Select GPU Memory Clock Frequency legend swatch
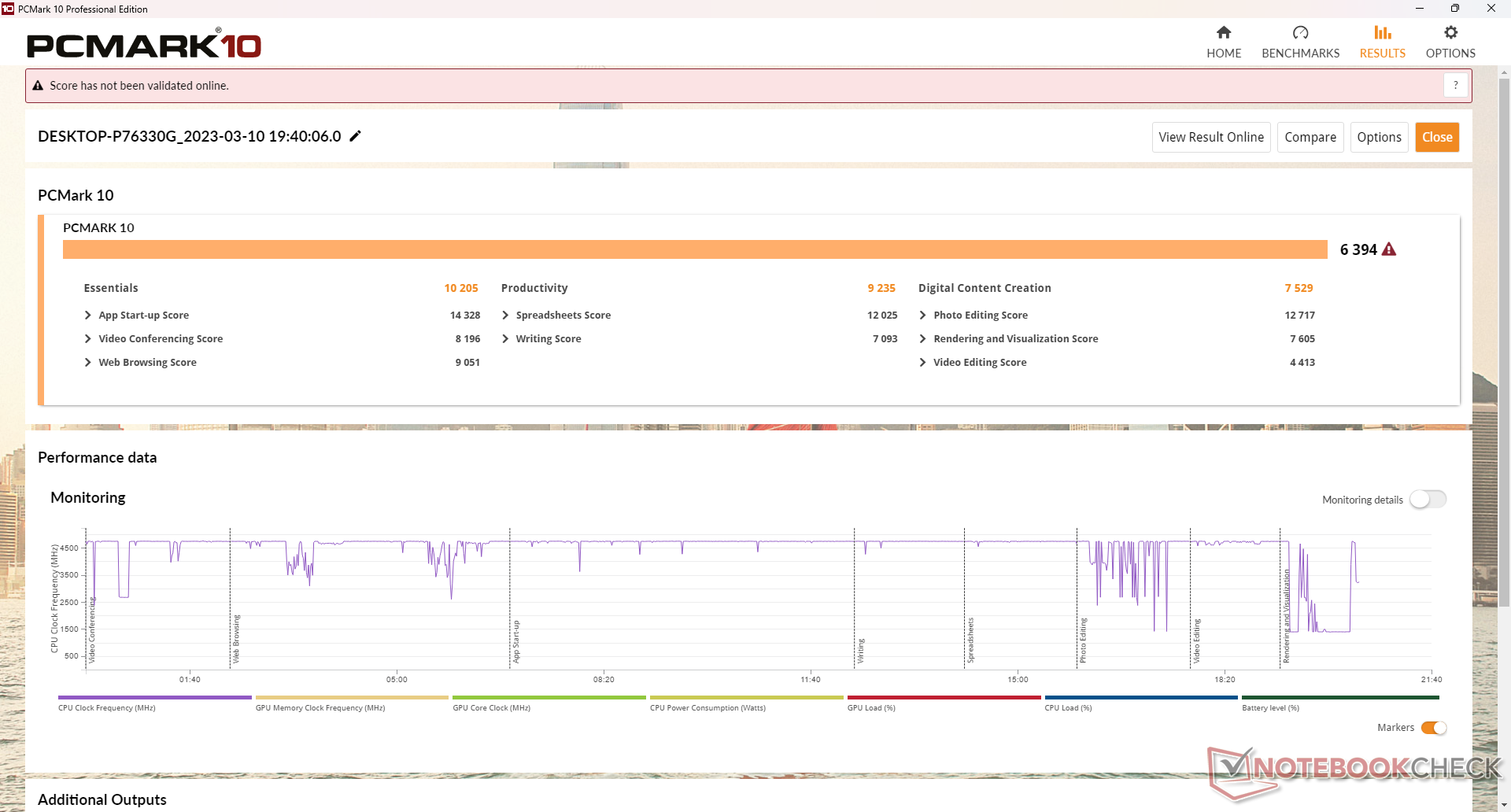 click(352, 697)
